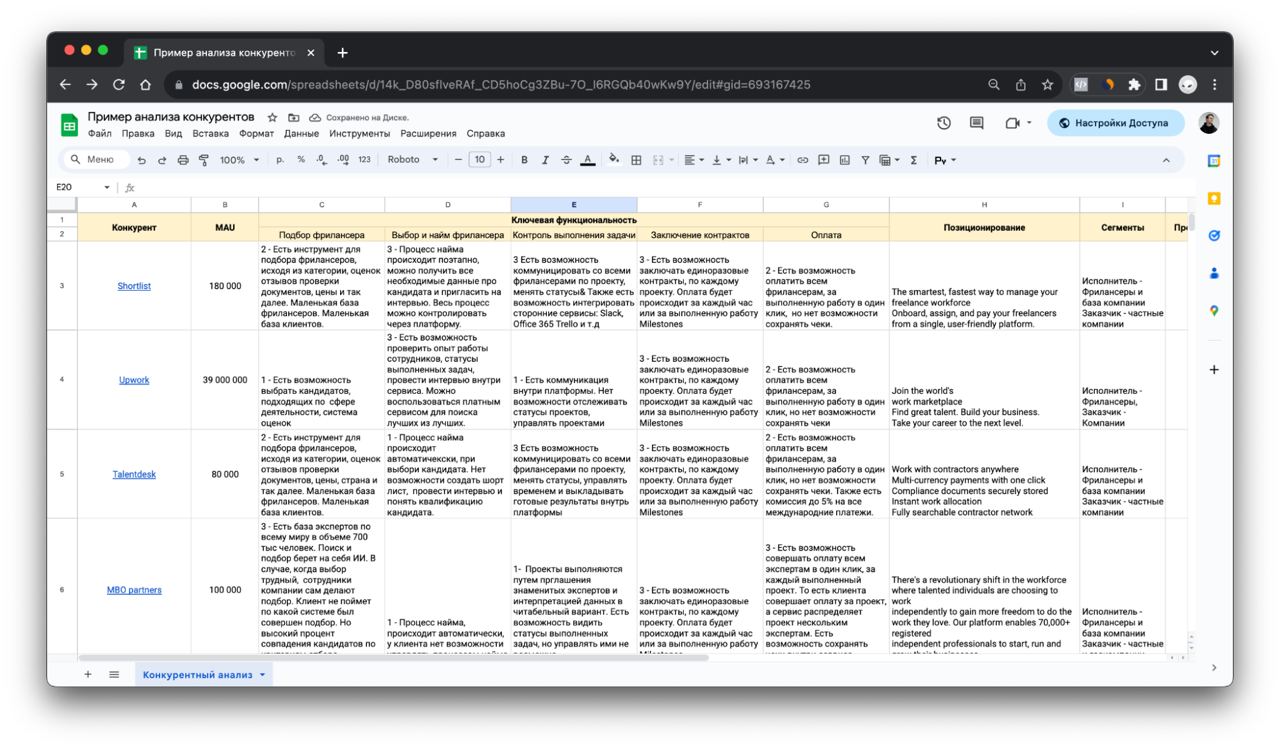Image resolution: width=1280 pixels, height=749 pixels.
Task: Open the Файл menu
Action: pyautogui.click(x=100, y=133)
